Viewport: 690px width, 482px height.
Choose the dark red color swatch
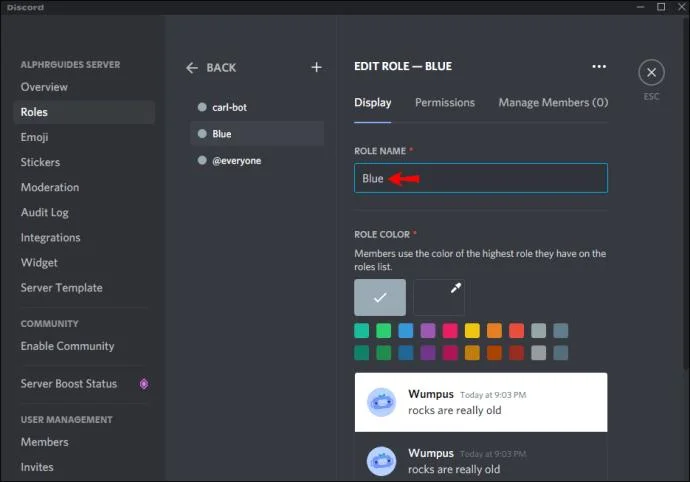pyautogui.click(x=517, y=353)
